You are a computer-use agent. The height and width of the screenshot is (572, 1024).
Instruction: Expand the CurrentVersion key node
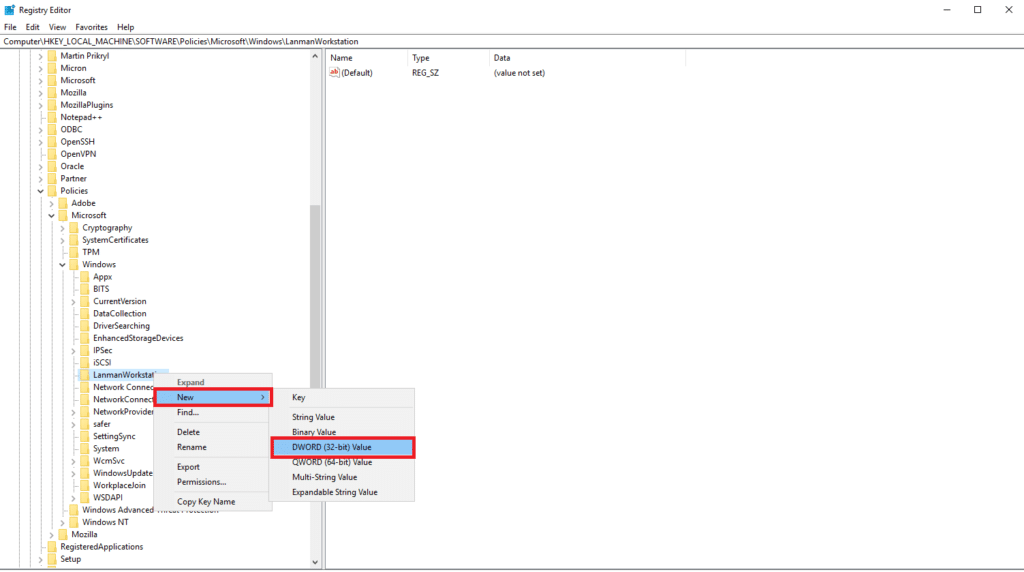[73, 301]
